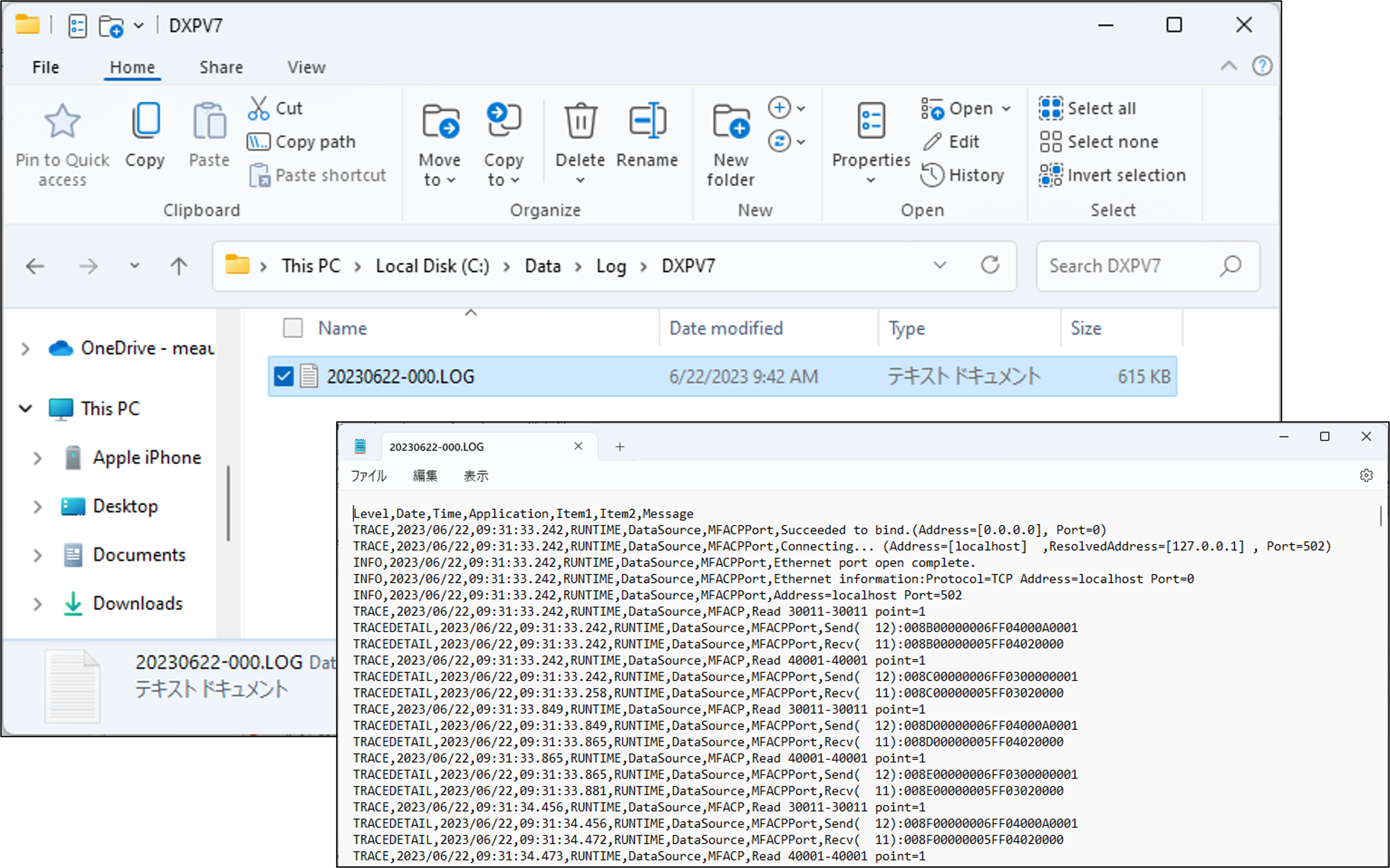Uncheck the 20230622-000.LOG file checkbox
The height and width of the screenshot is (868, 1390).
tap(284, 377)
